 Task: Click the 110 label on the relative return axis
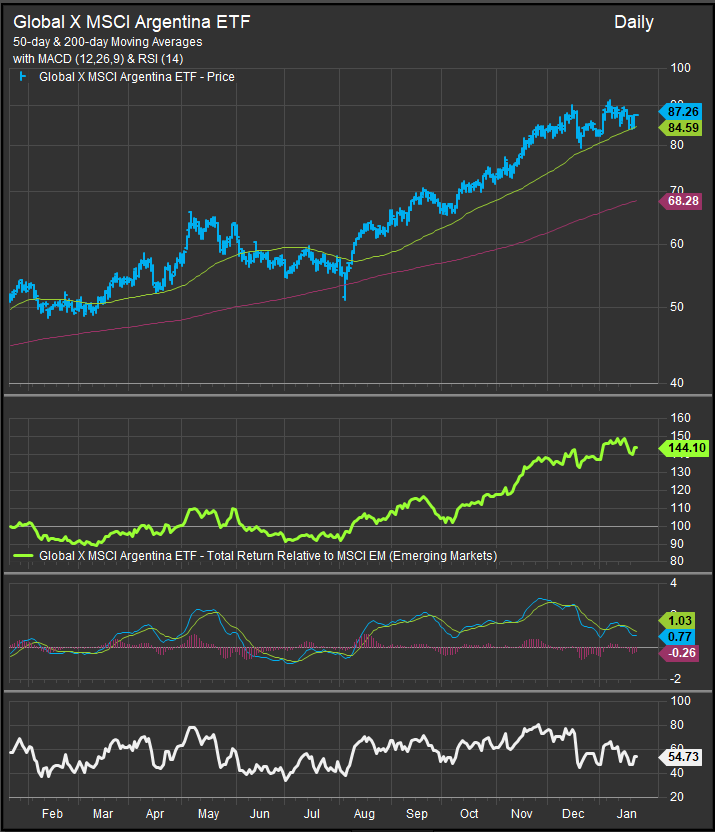pyautogui.click(x=681, y=508)
